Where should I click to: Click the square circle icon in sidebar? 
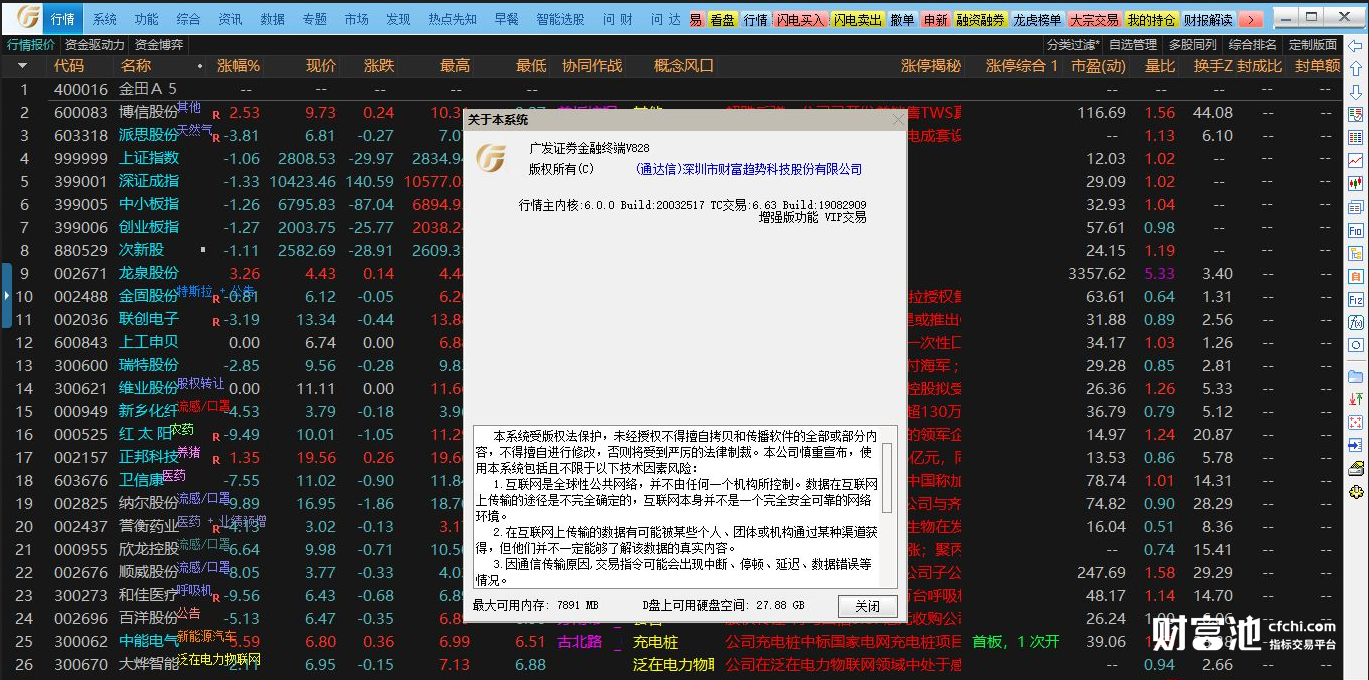1356,345
